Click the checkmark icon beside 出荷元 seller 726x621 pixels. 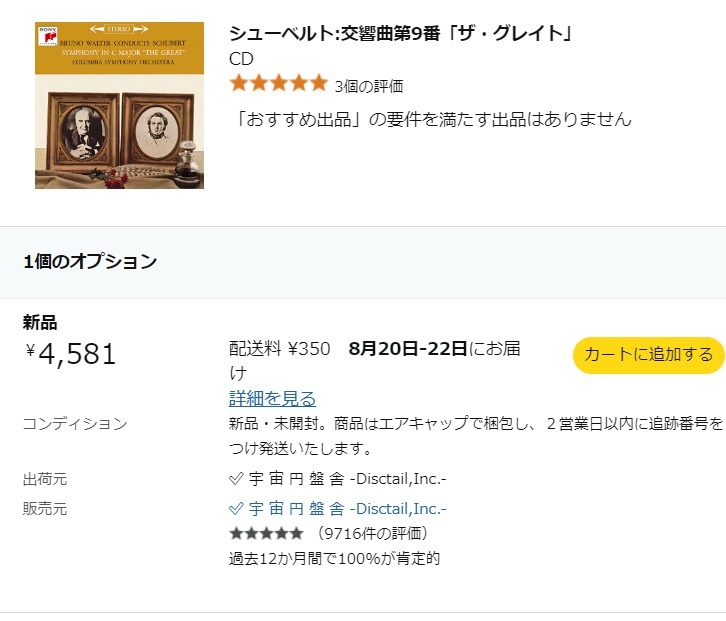pyautogui.click(x=236, y=479)
